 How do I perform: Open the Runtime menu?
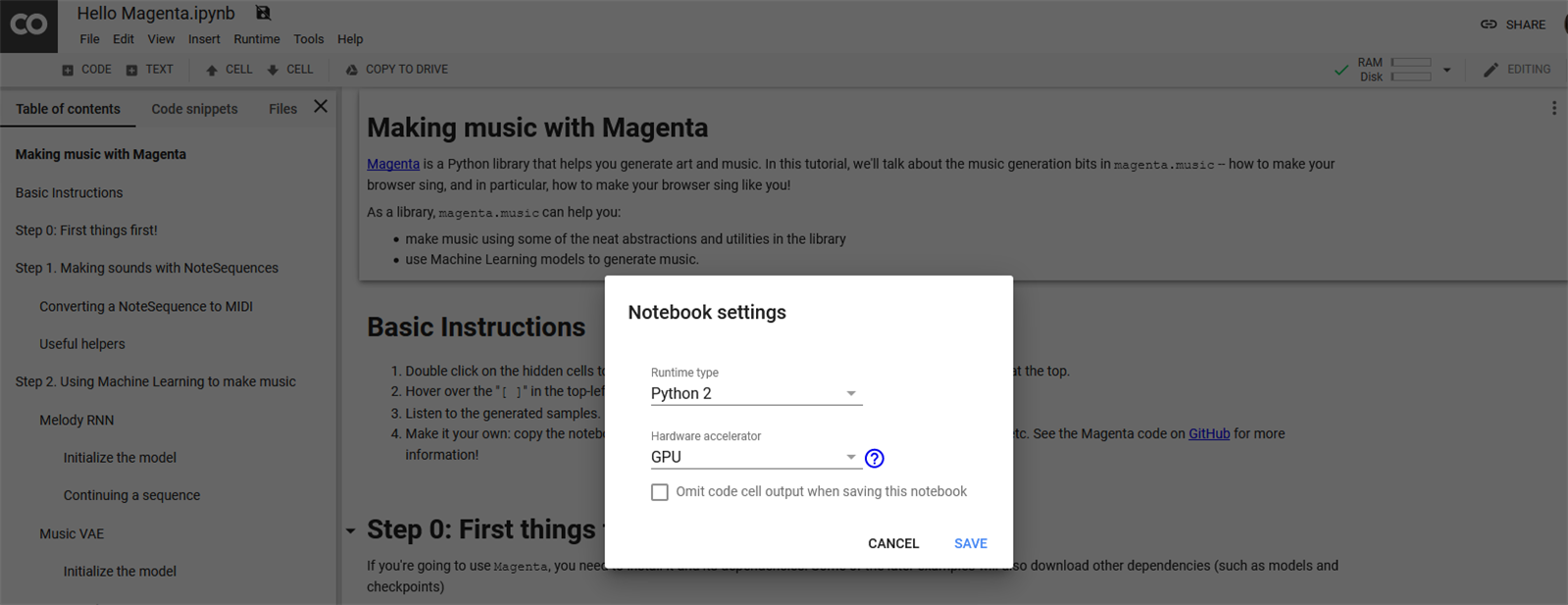click(256, 39)
